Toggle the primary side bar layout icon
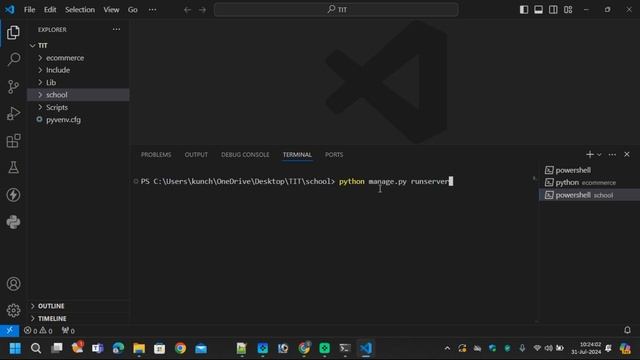This screenshot has height=360, width=640. point(524,9)
